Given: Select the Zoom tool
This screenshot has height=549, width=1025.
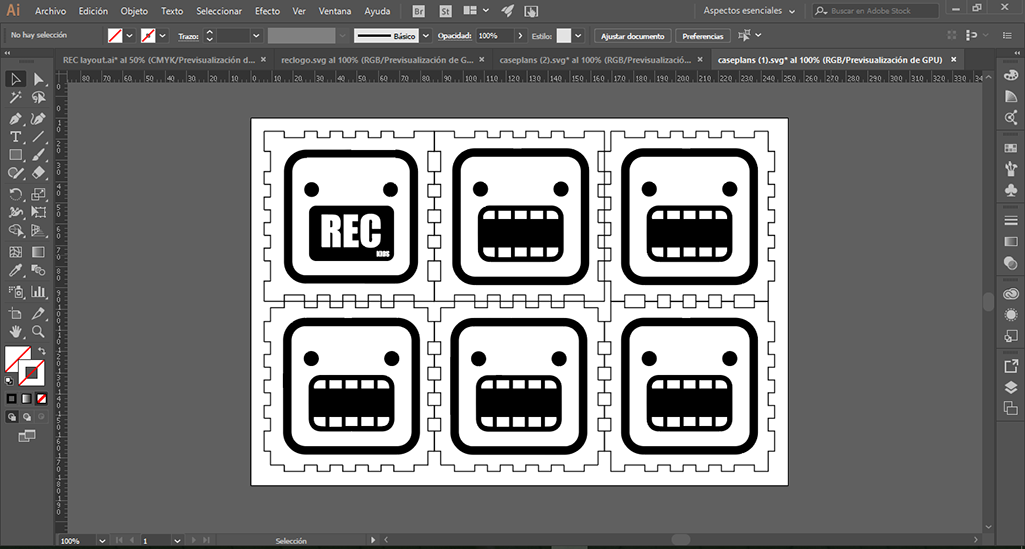Looking at the screenshot, I should [x=39, y=331].
